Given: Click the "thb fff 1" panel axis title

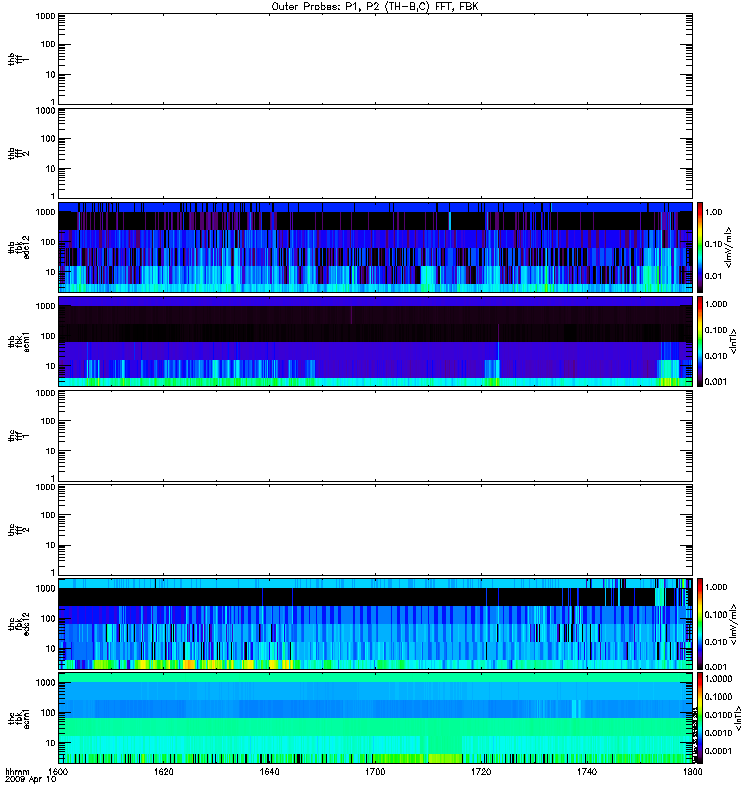Looking at the screenshot, I should click(x=18, y=59).
